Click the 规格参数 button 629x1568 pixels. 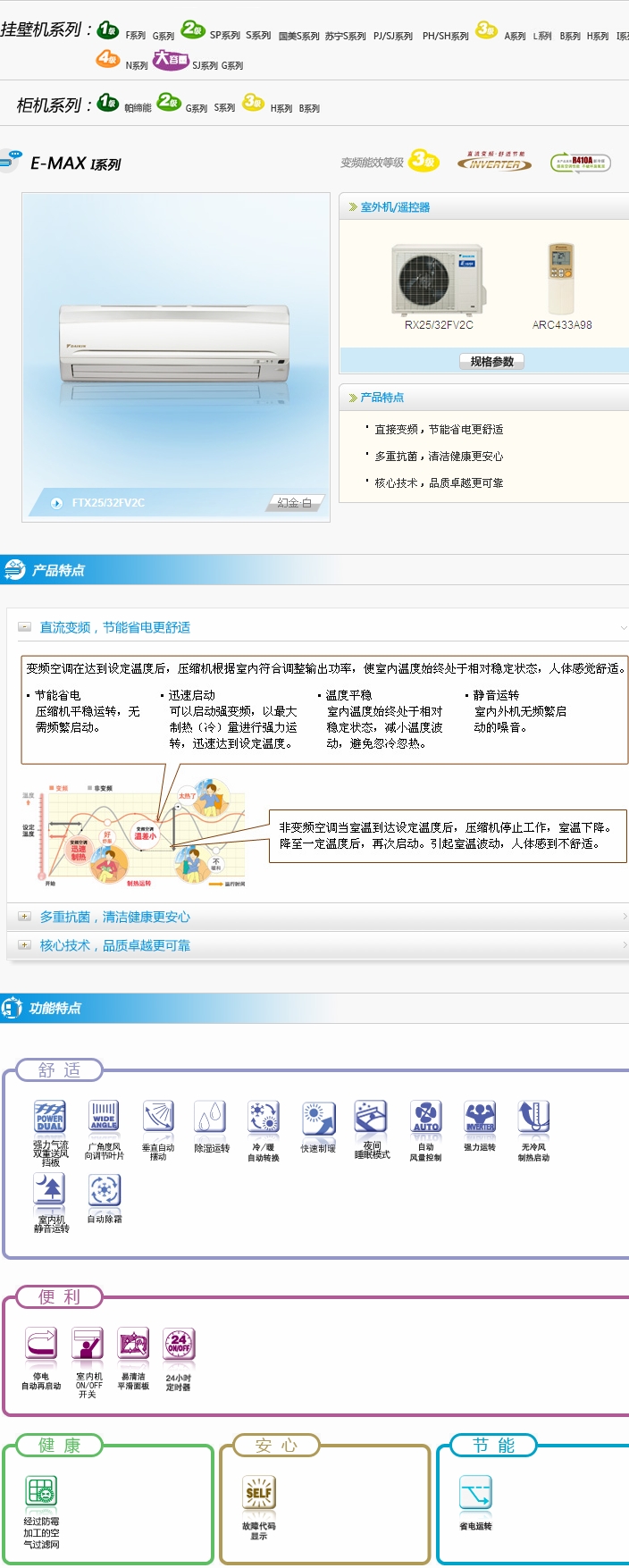click(x=491, y=362)
